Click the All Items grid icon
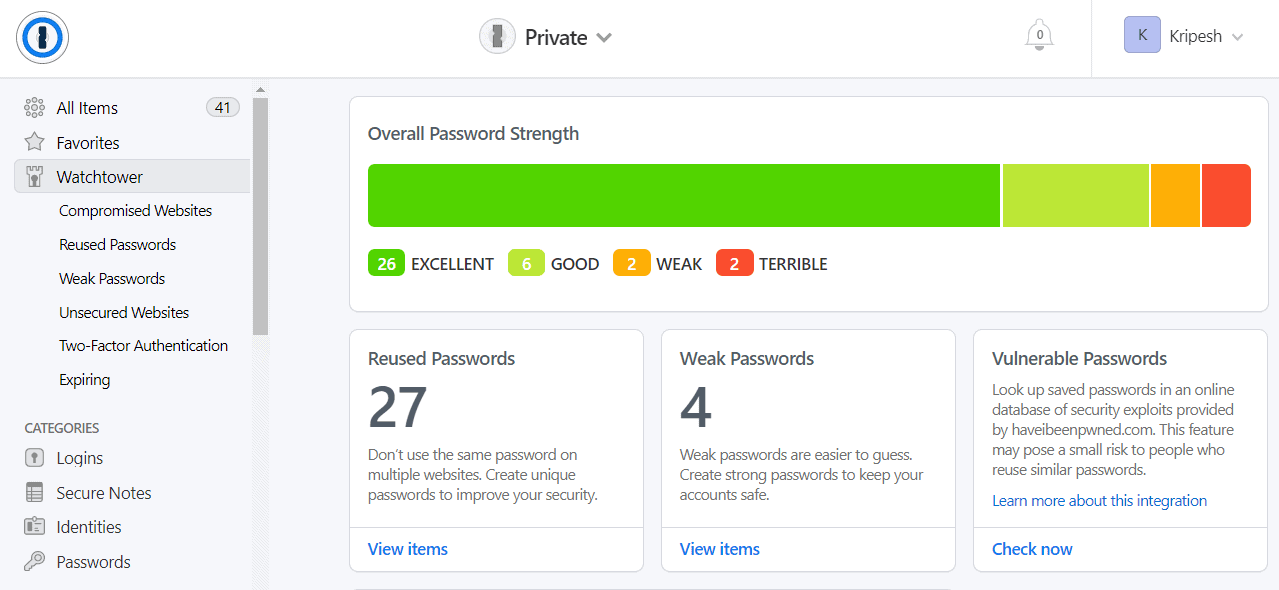This screenshot has height=590, width=1279. 35,108
